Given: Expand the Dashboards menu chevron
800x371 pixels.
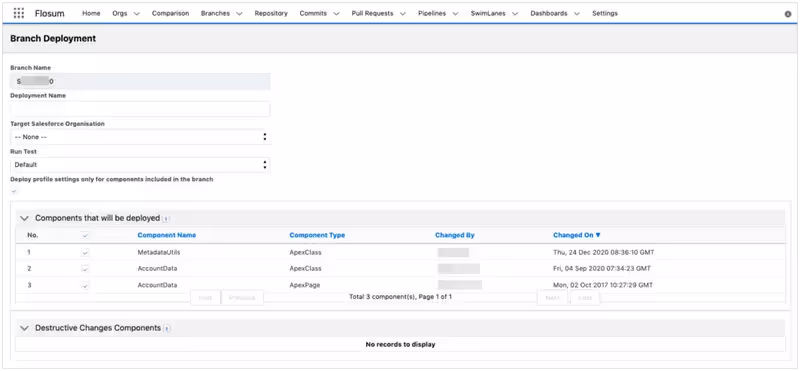Looking at the screenshot, I should pos(577,14).
